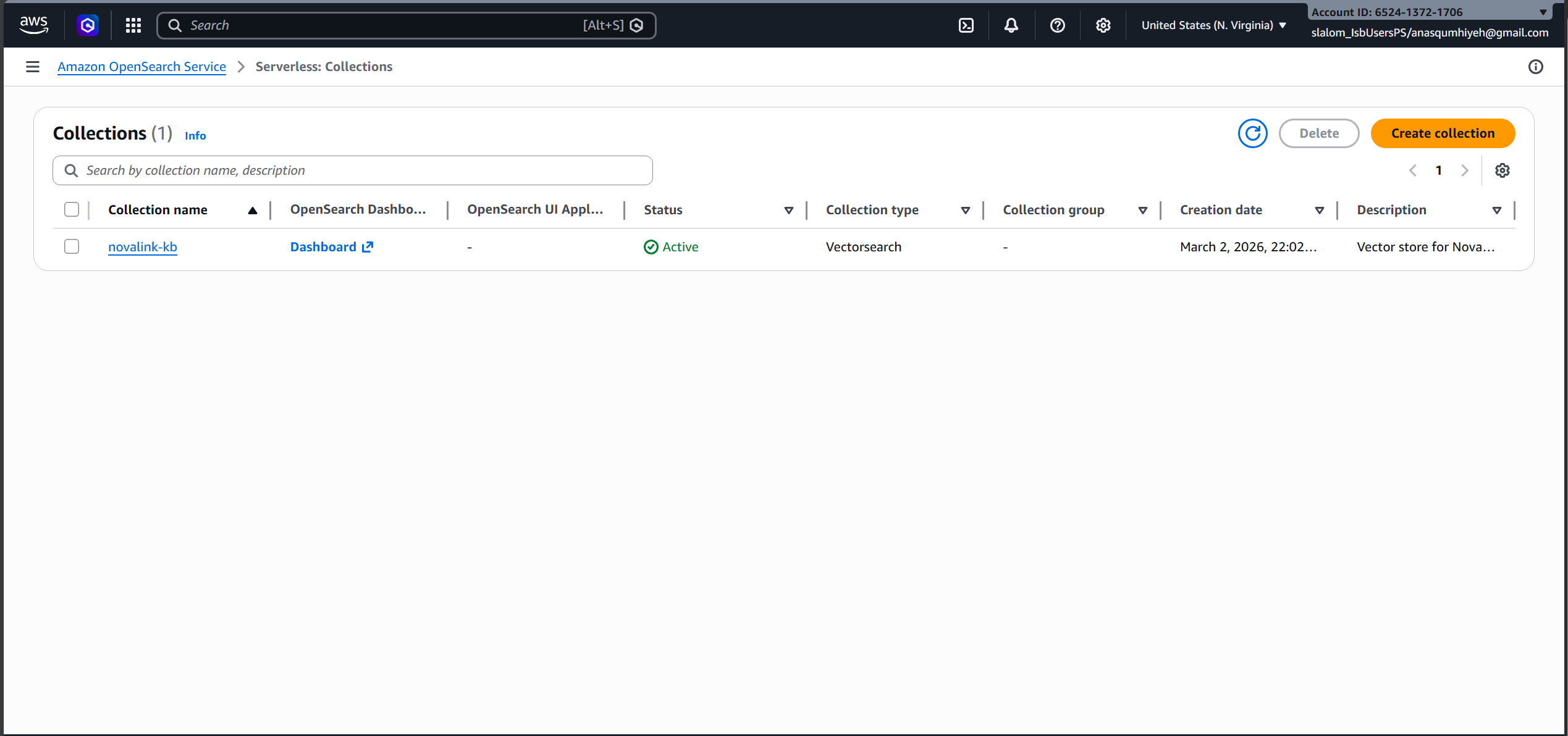Expand the Status column filter arrow

789,211
